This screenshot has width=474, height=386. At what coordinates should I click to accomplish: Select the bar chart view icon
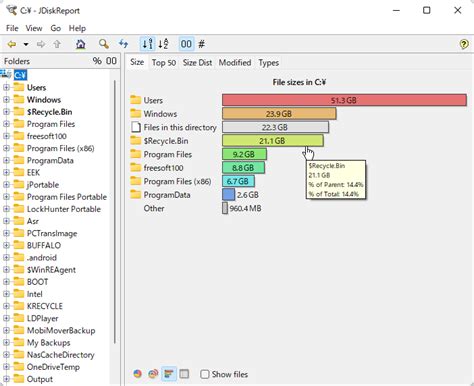pyautogui.click(x=169, y=374)
